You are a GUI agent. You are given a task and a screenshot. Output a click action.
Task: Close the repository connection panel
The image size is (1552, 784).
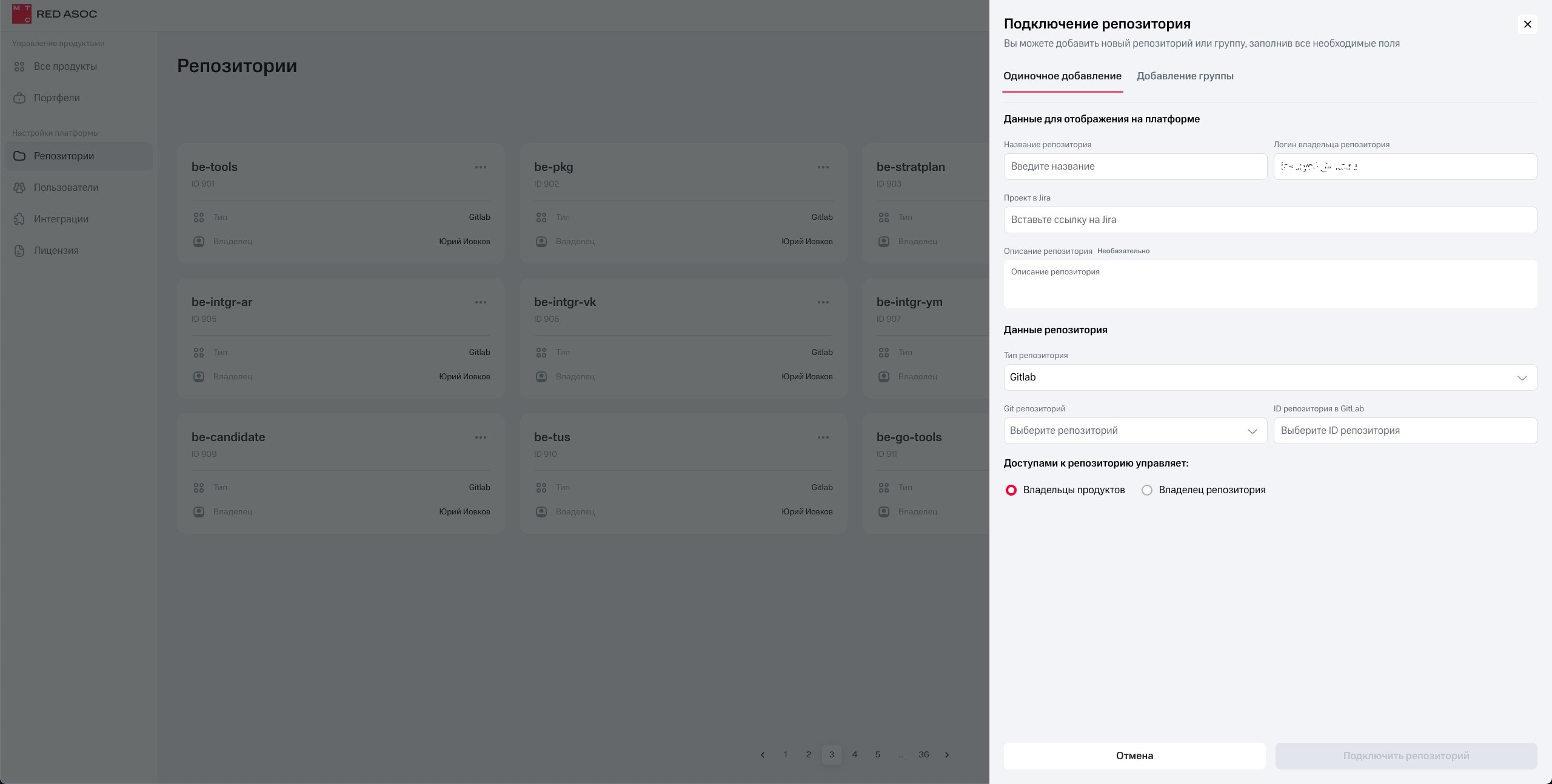click(1527, 24)
